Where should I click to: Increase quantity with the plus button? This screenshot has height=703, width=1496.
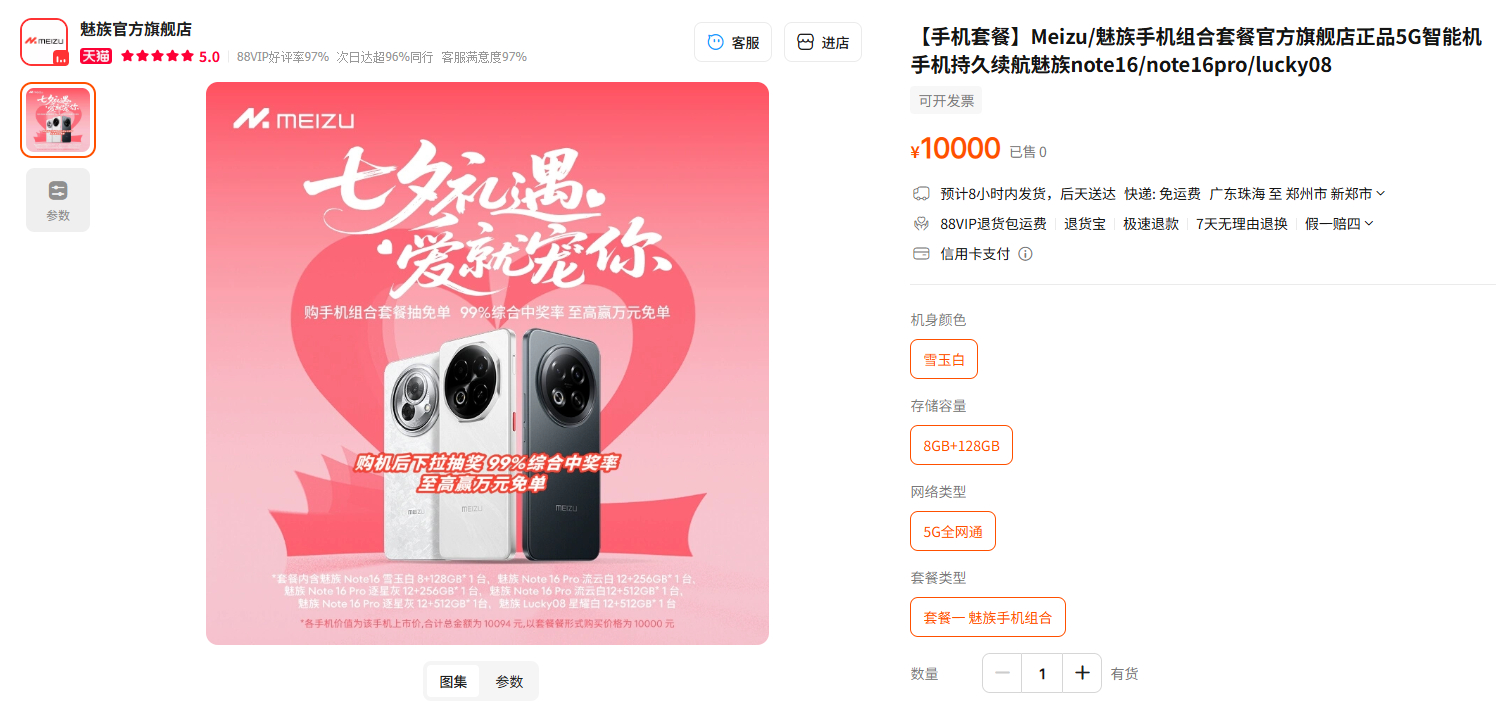tap(1082, 673)
